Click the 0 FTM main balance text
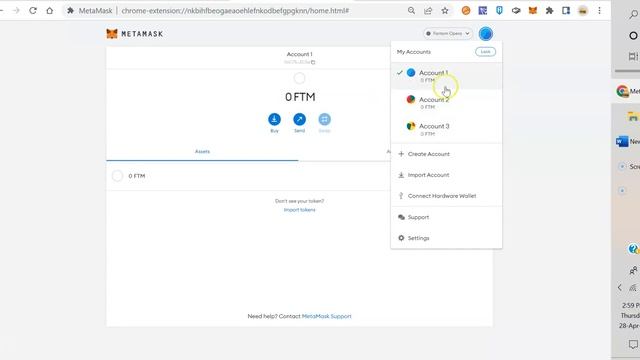This screenshot has height=360, width=640. [300, 97]
